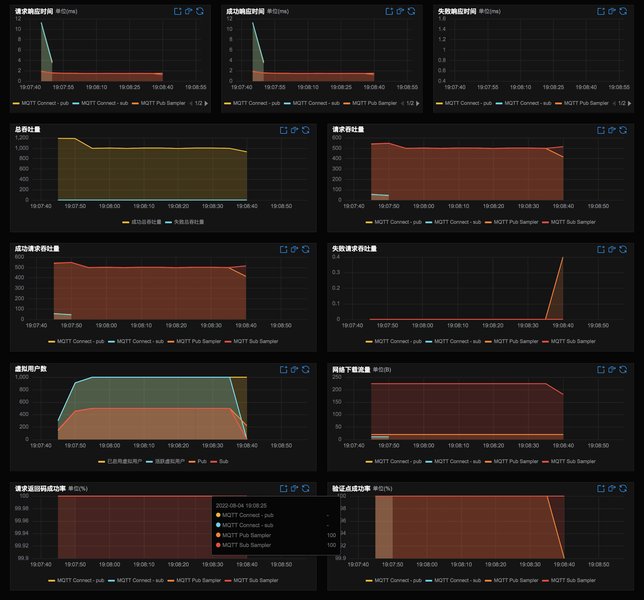Refresh the 虚拟用户数 chart
This screenshot has height=600, width=644.
coord(306,370)
